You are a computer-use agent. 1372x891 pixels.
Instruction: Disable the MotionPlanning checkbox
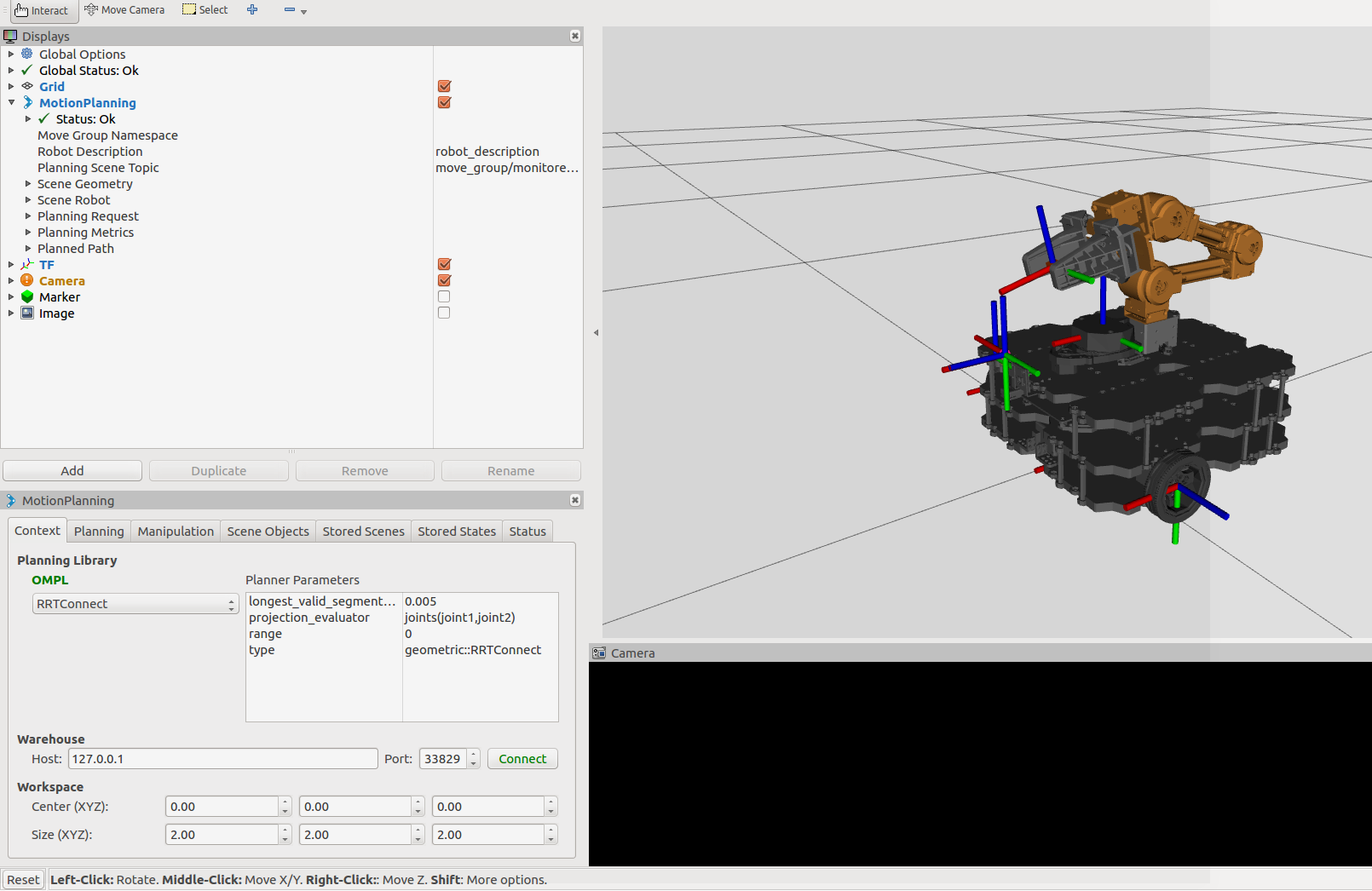(443, 102)
